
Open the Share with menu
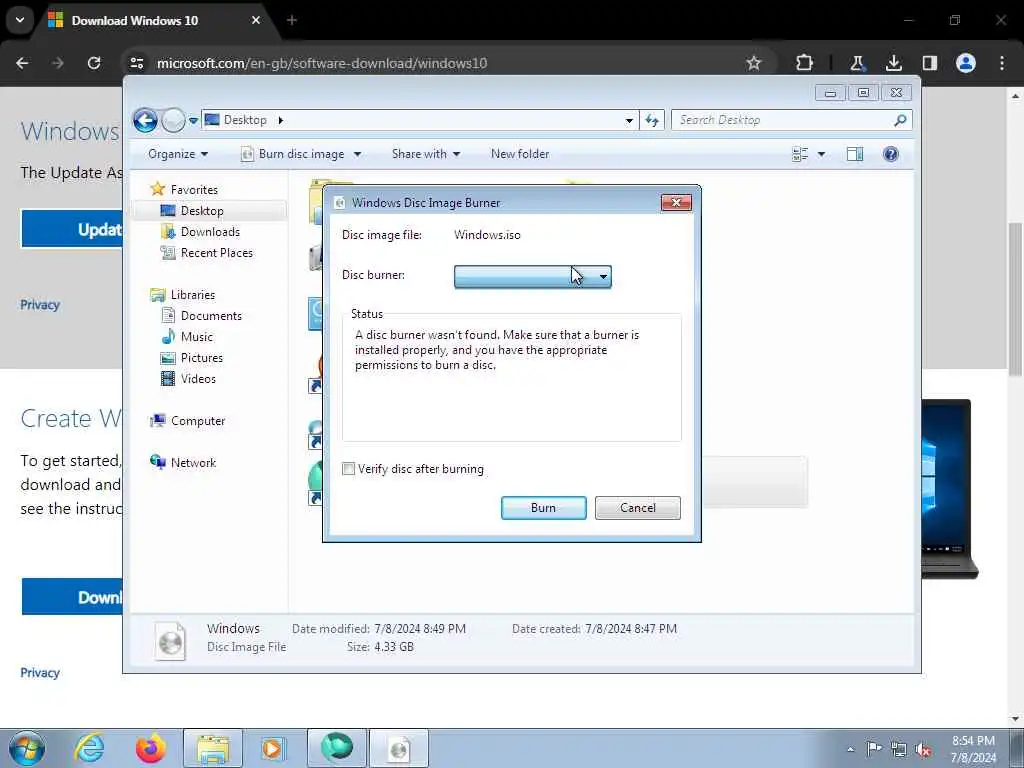426,154
